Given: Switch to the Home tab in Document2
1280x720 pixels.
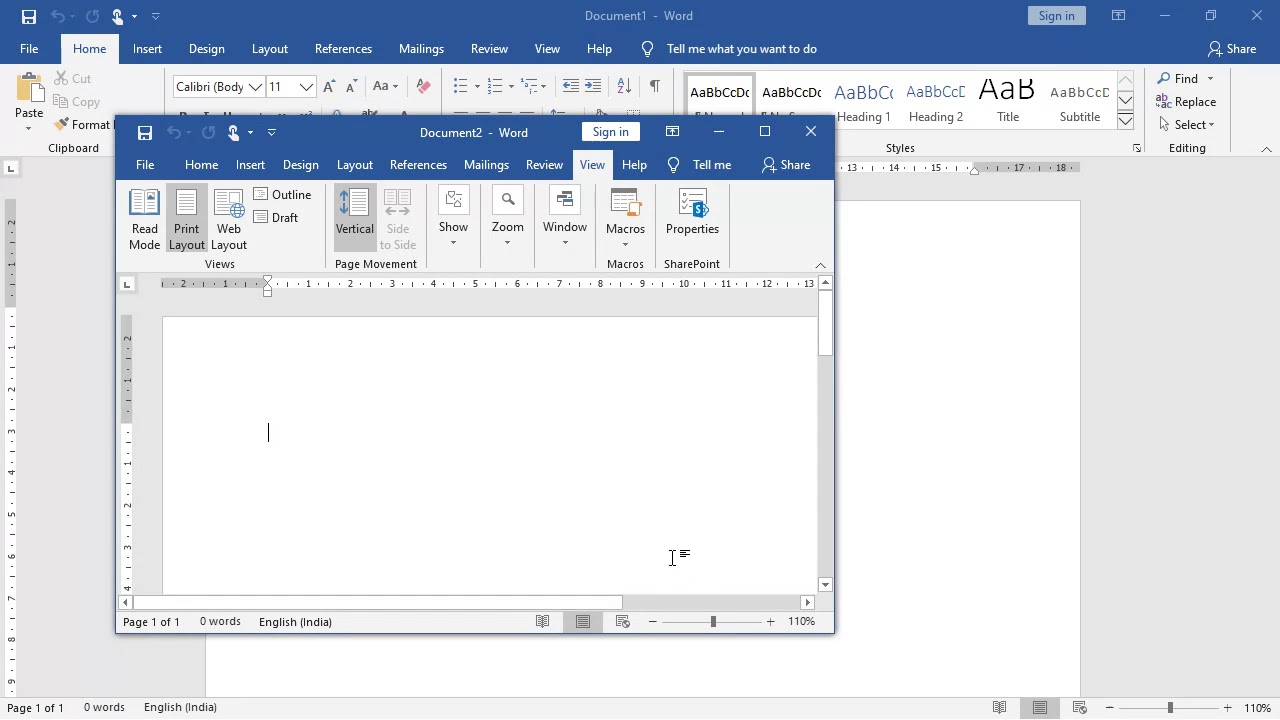Looking at the screenshot, I should [201, 165].
